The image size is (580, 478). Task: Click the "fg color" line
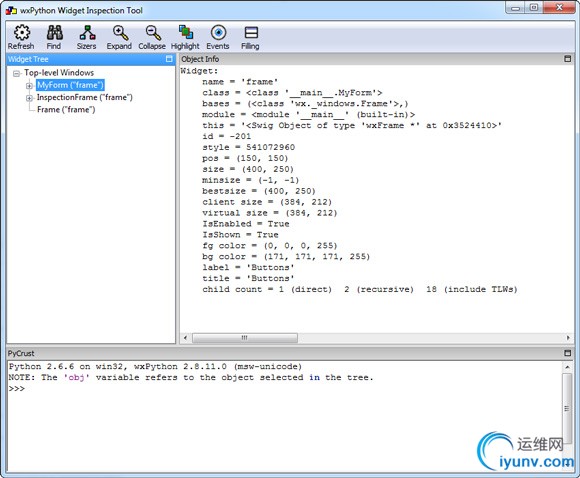[270, 246]
